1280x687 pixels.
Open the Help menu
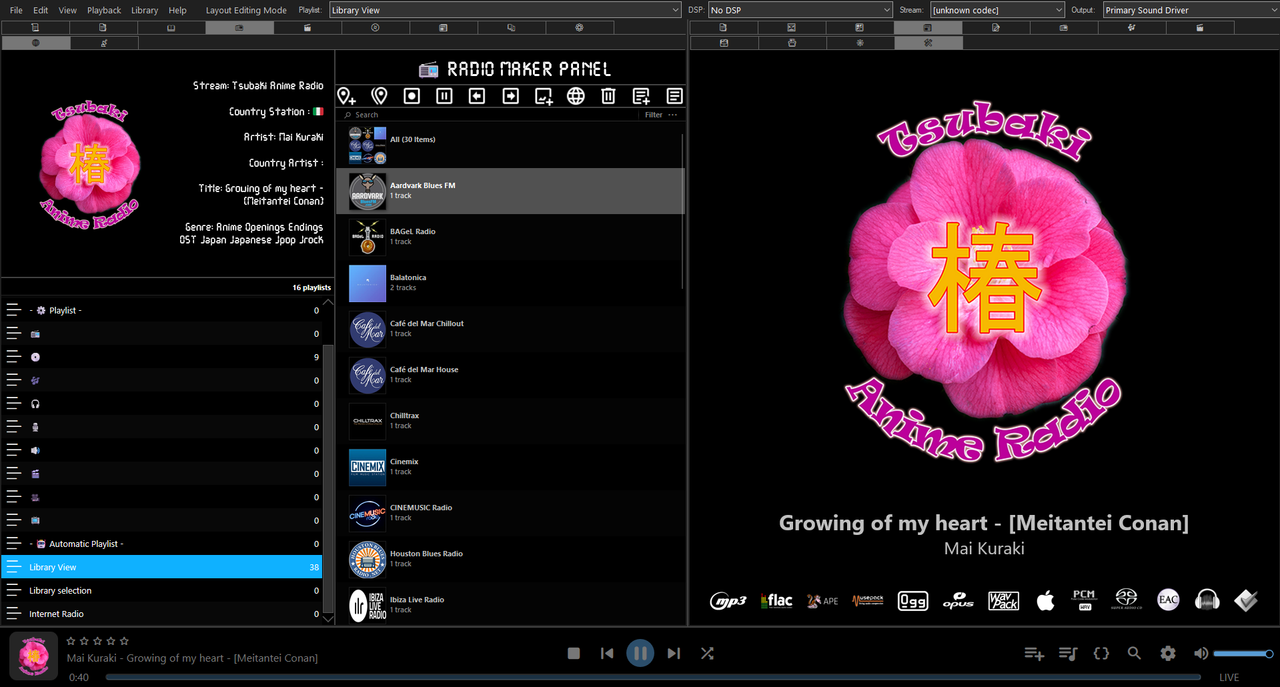click(x=177, y=10)
